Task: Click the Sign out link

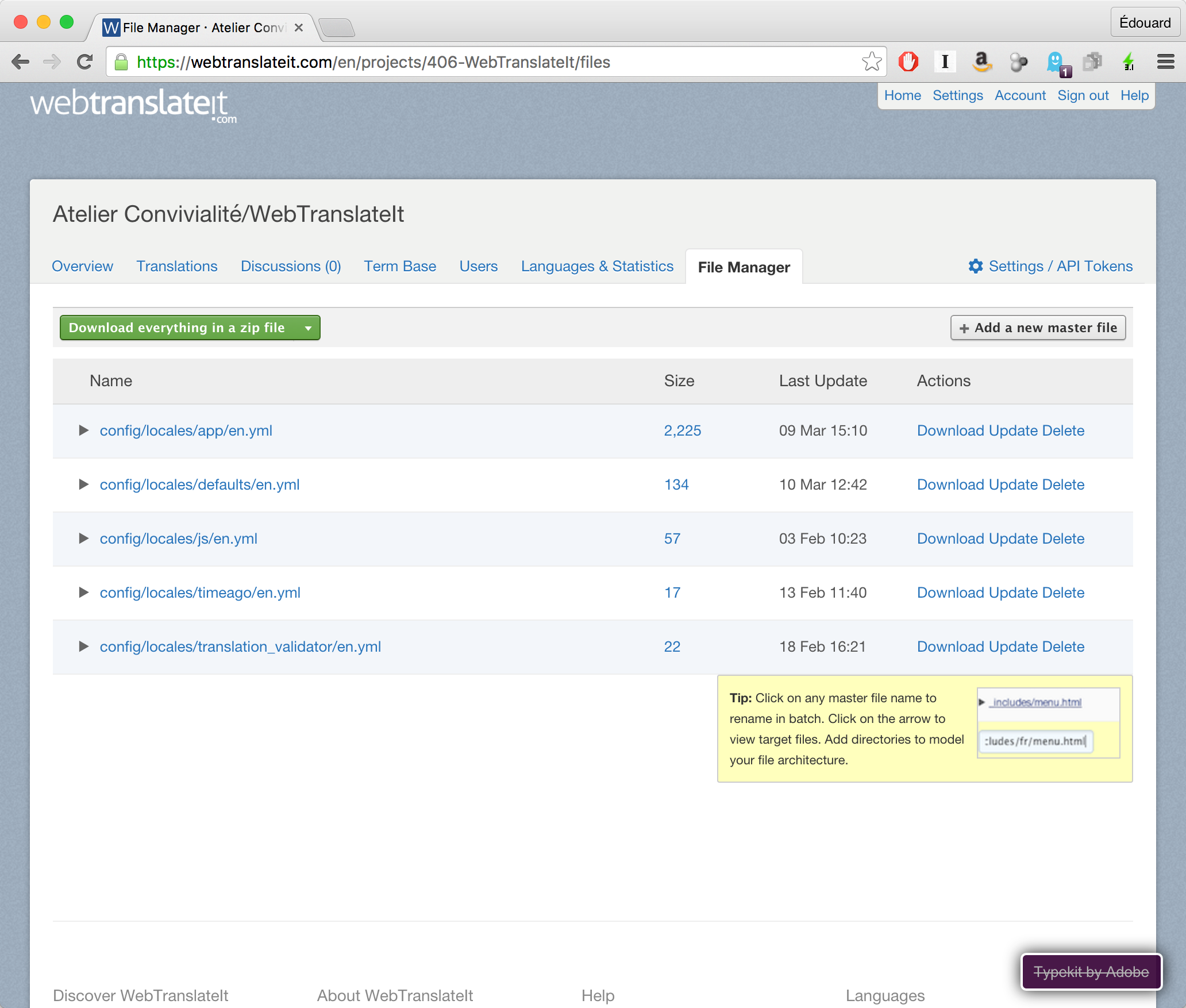Action: tap(1083, 95)
